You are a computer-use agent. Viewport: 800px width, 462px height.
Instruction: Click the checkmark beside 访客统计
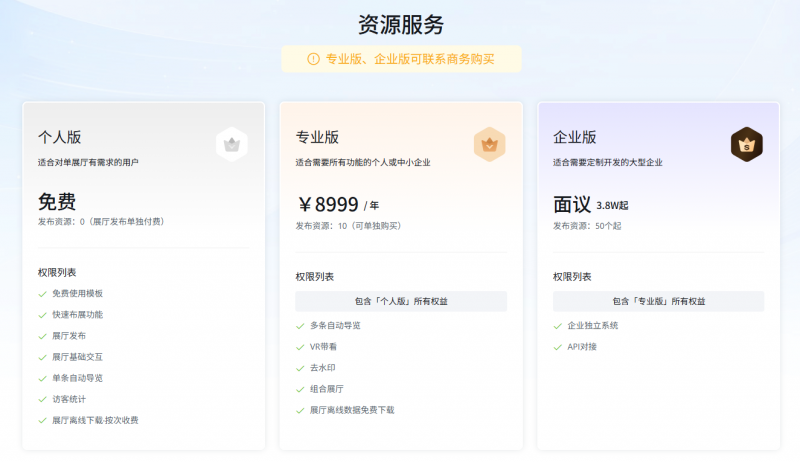(x=42, y=399)
